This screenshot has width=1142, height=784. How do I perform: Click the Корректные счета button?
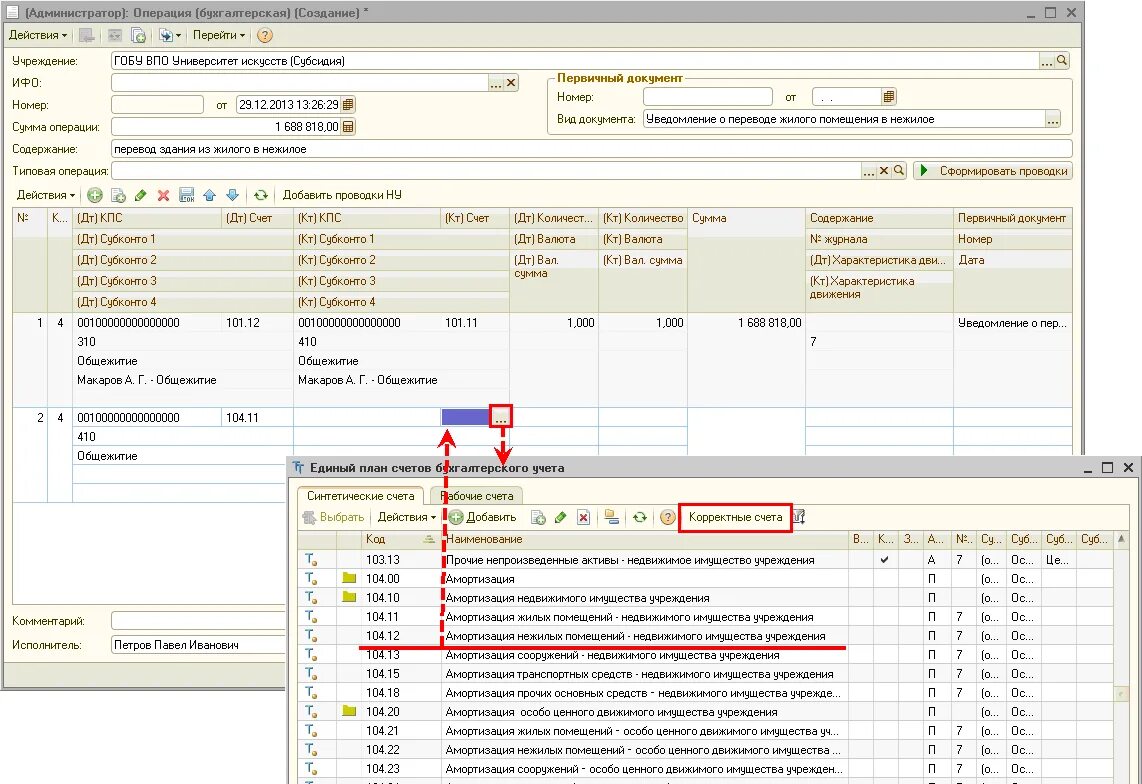click(x=736, y=517)
